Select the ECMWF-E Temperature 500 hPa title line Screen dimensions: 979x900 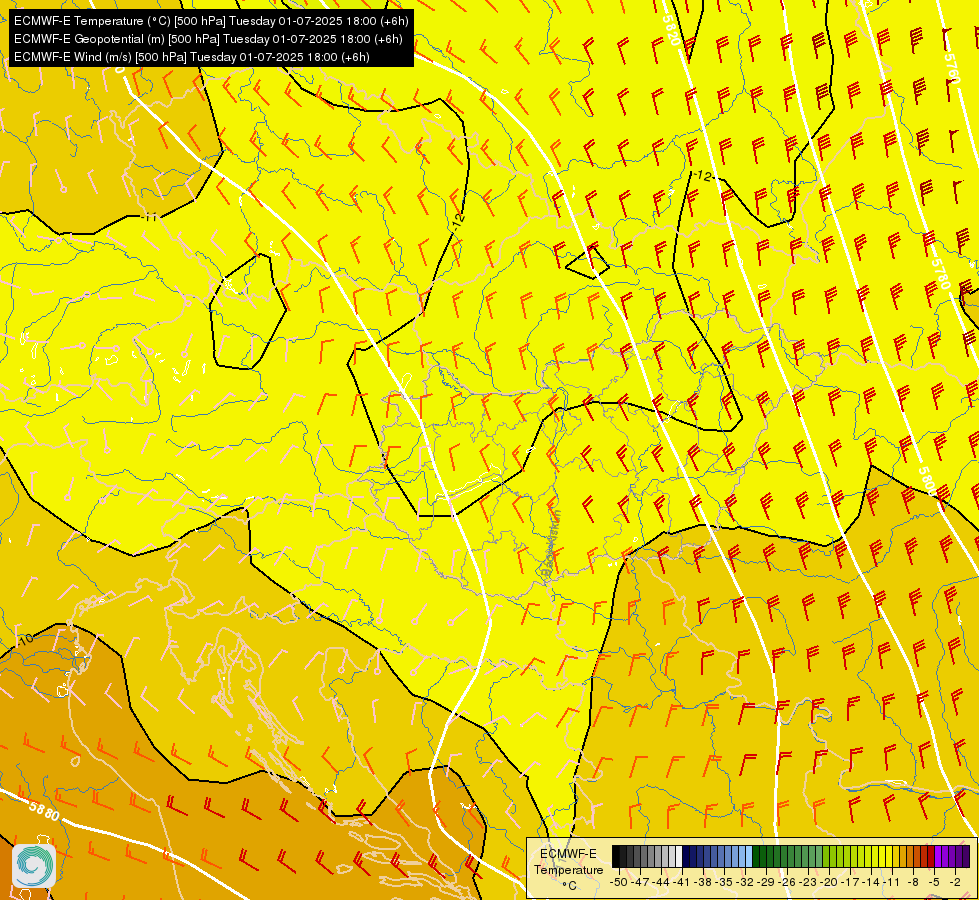(211, 21)
